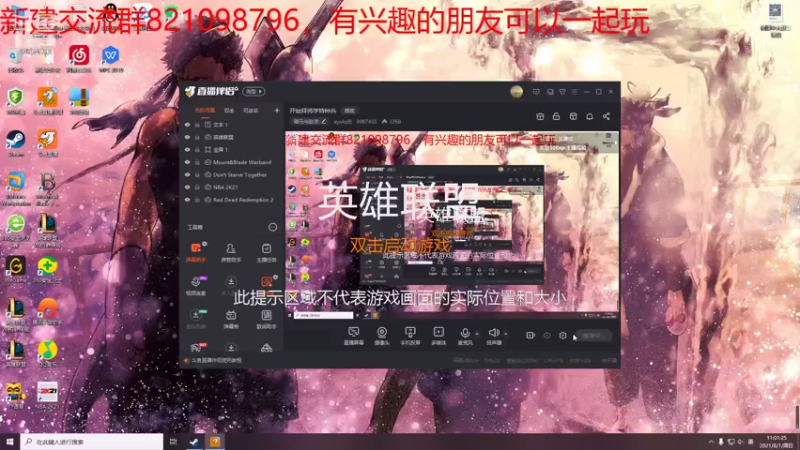Open the orange pencil tool in toolbox
This screenshot has width=800, height=450.
coord(266,282)
